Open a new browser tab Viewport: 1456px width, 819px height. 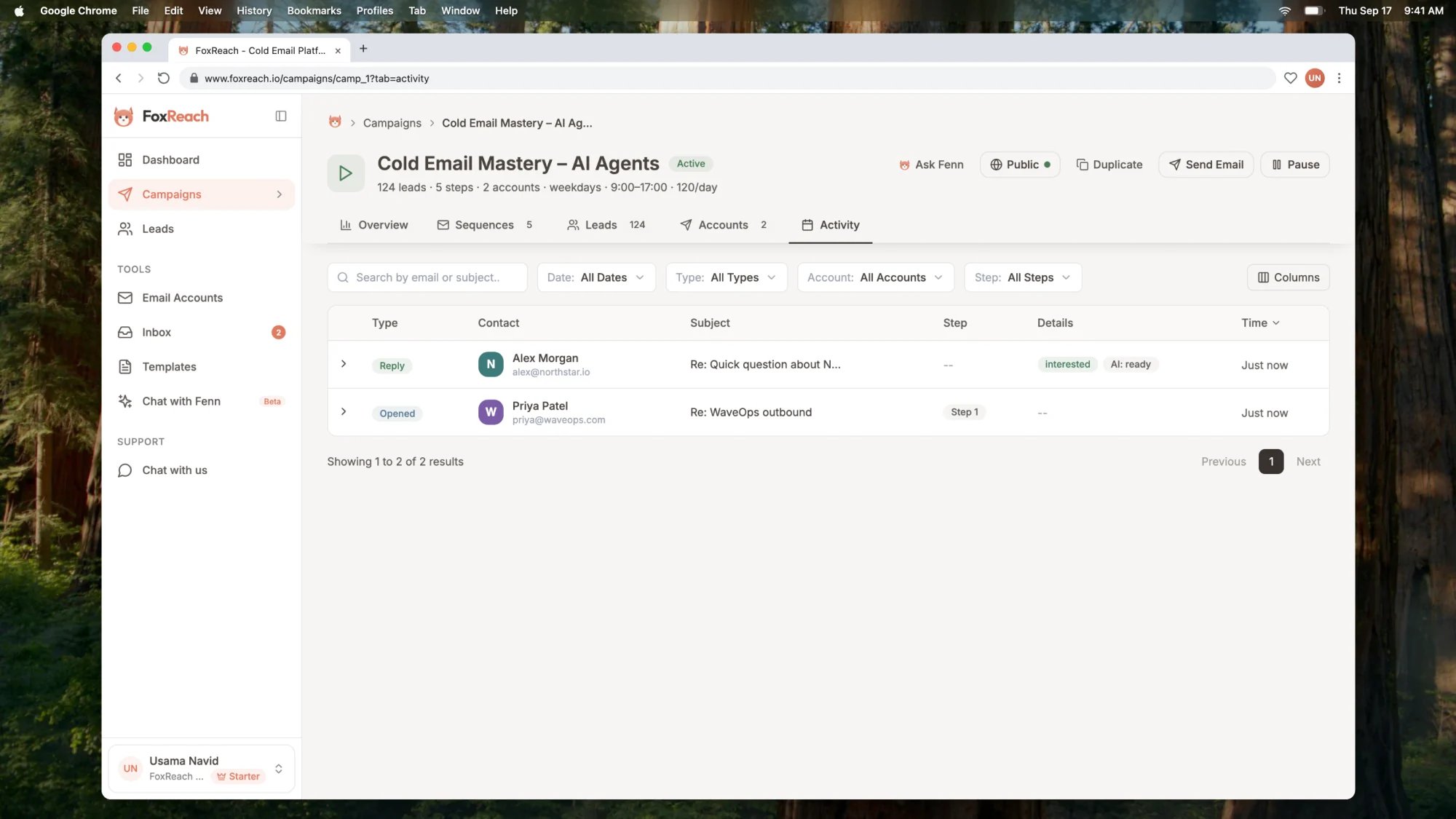[363, 49]
